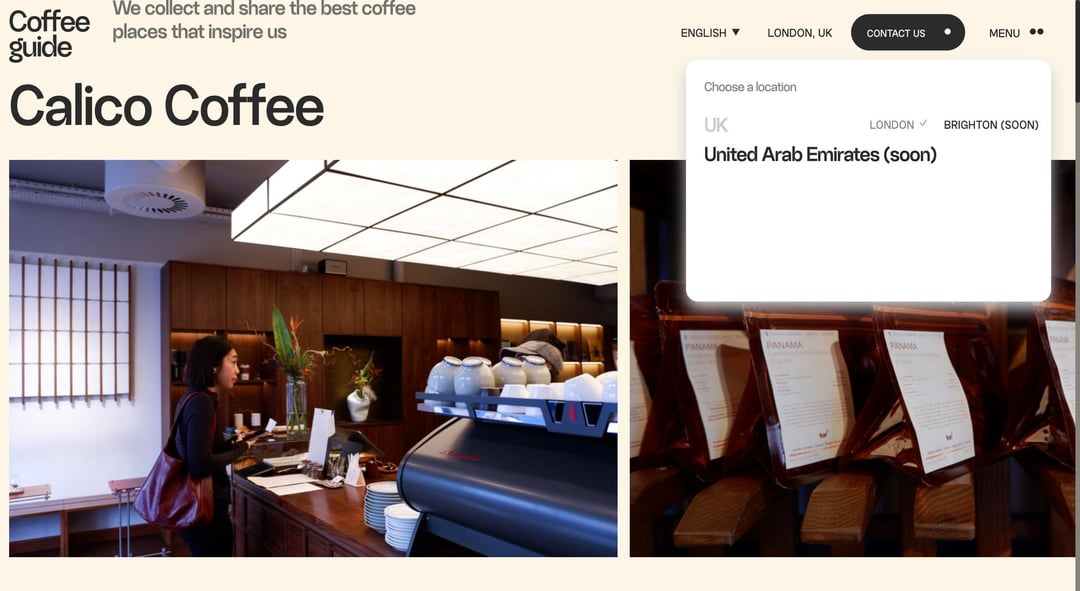Click the Calico Coffee heading
Viewport: 1080px width, 591px height.
(x=167, y=105)
